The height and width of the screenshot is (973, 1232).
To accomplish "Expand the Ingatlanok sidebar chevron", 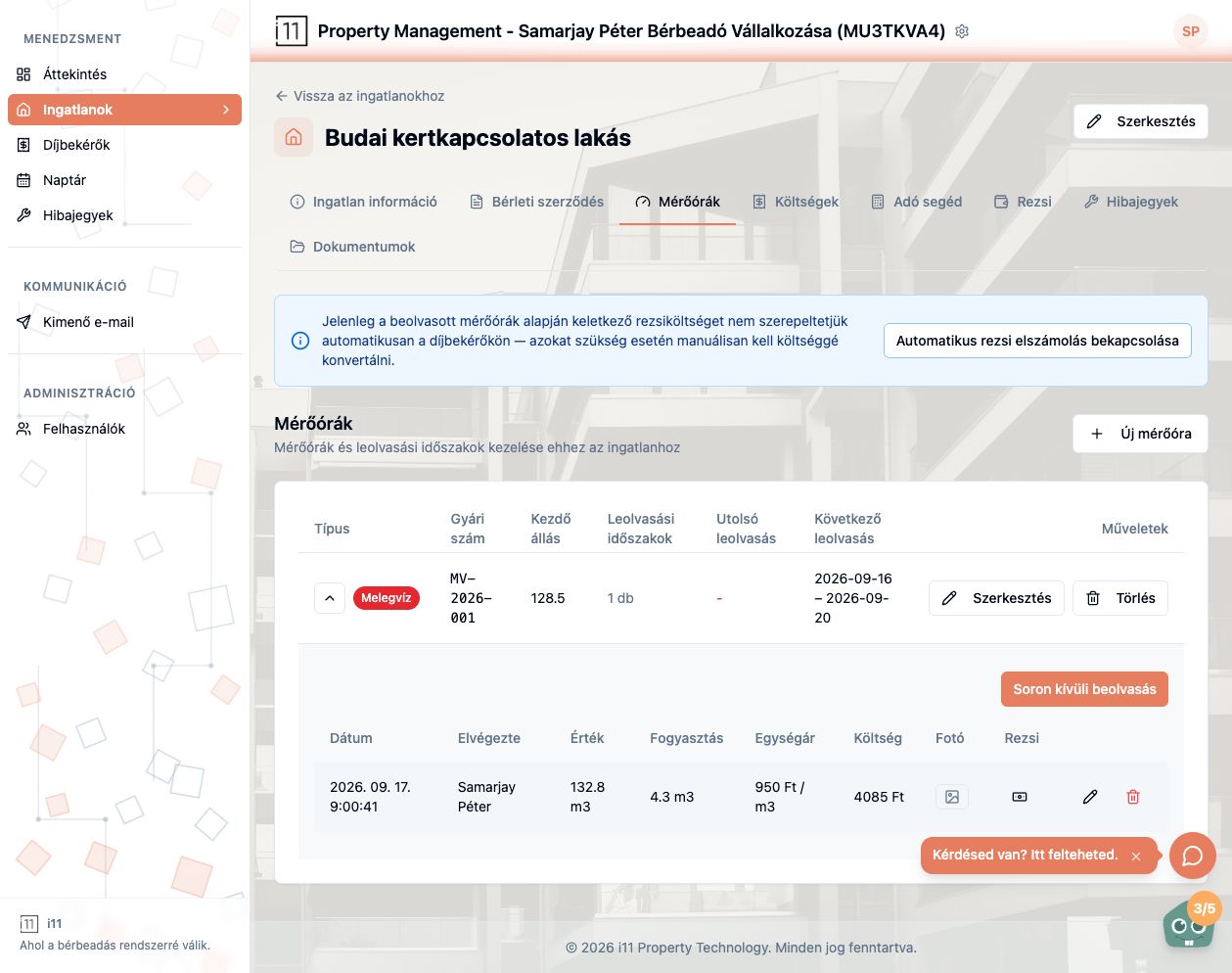I will pyautogui.click(x=226, y=110).
